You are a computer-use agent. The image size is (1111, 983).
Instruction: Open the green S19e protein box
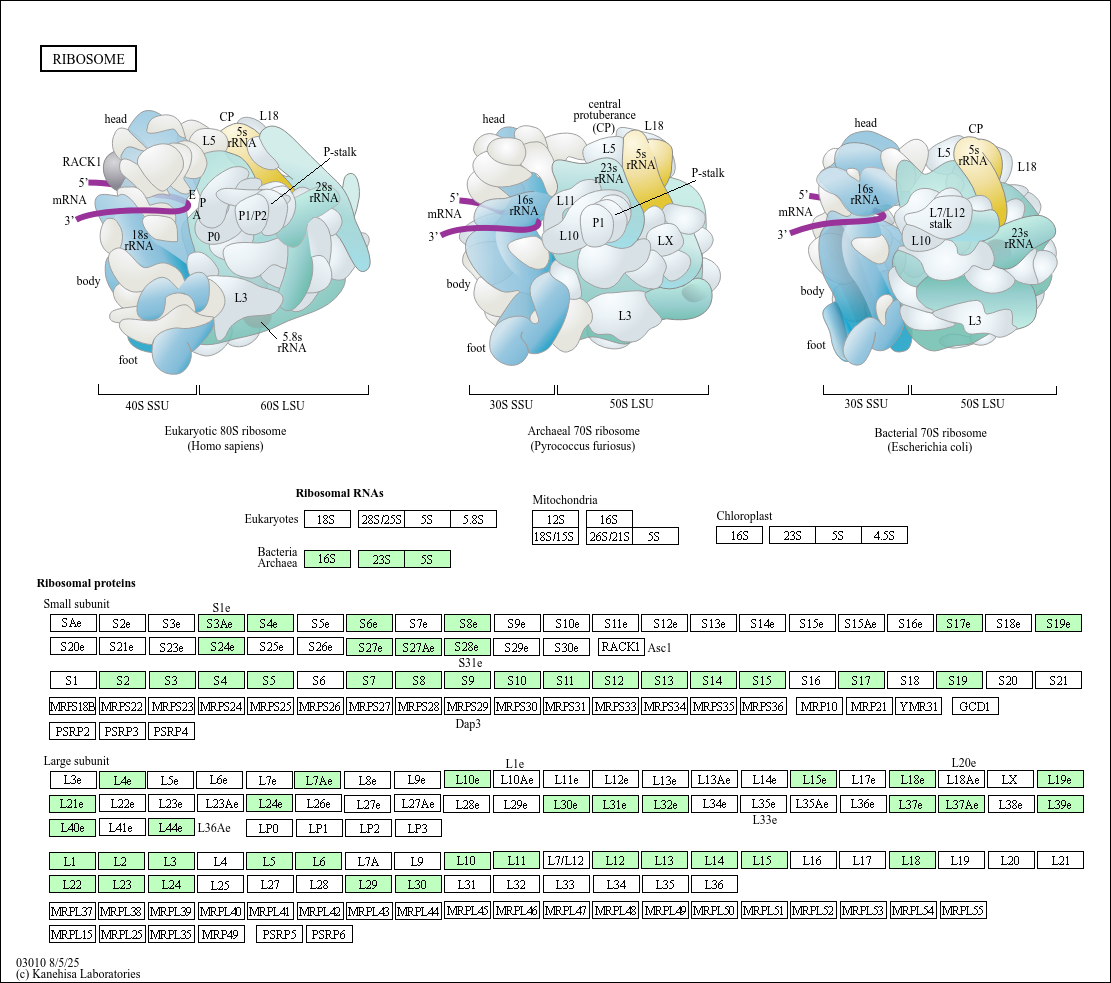[x=1058, y=623]
